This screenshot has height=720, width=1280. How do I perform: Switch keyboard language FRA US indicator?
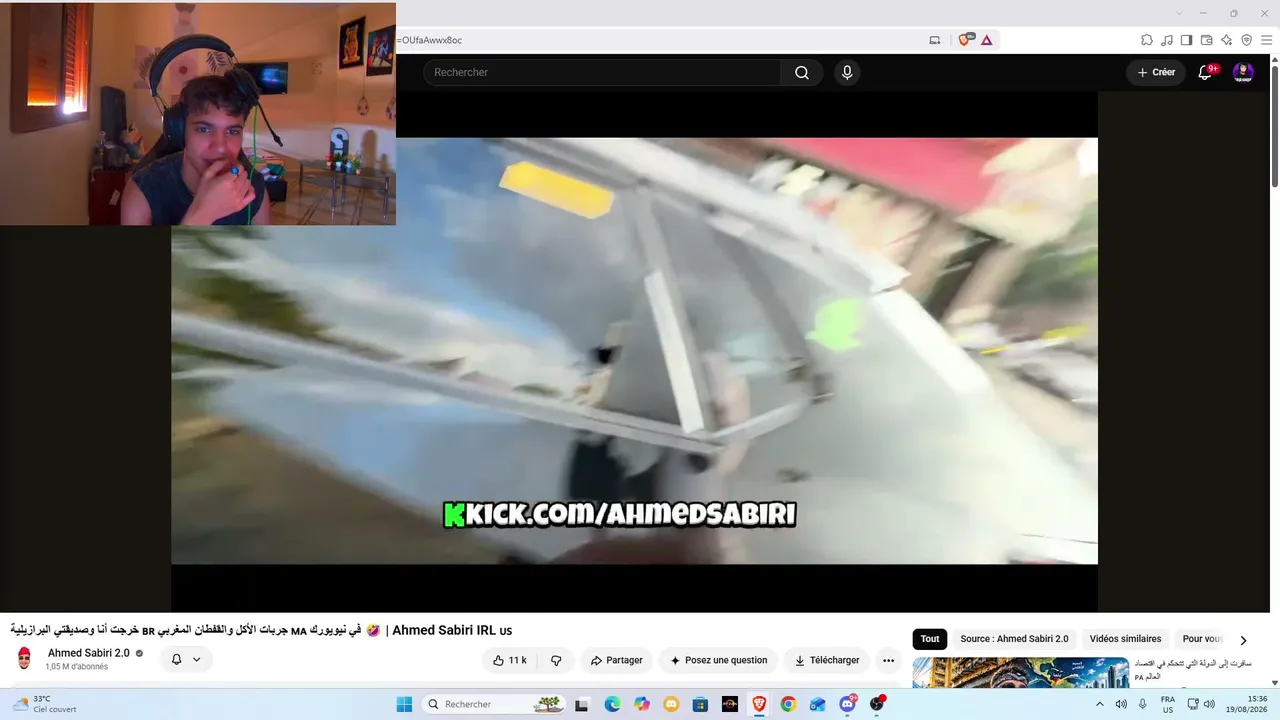pyautogui.click(x=1167, y=704)
